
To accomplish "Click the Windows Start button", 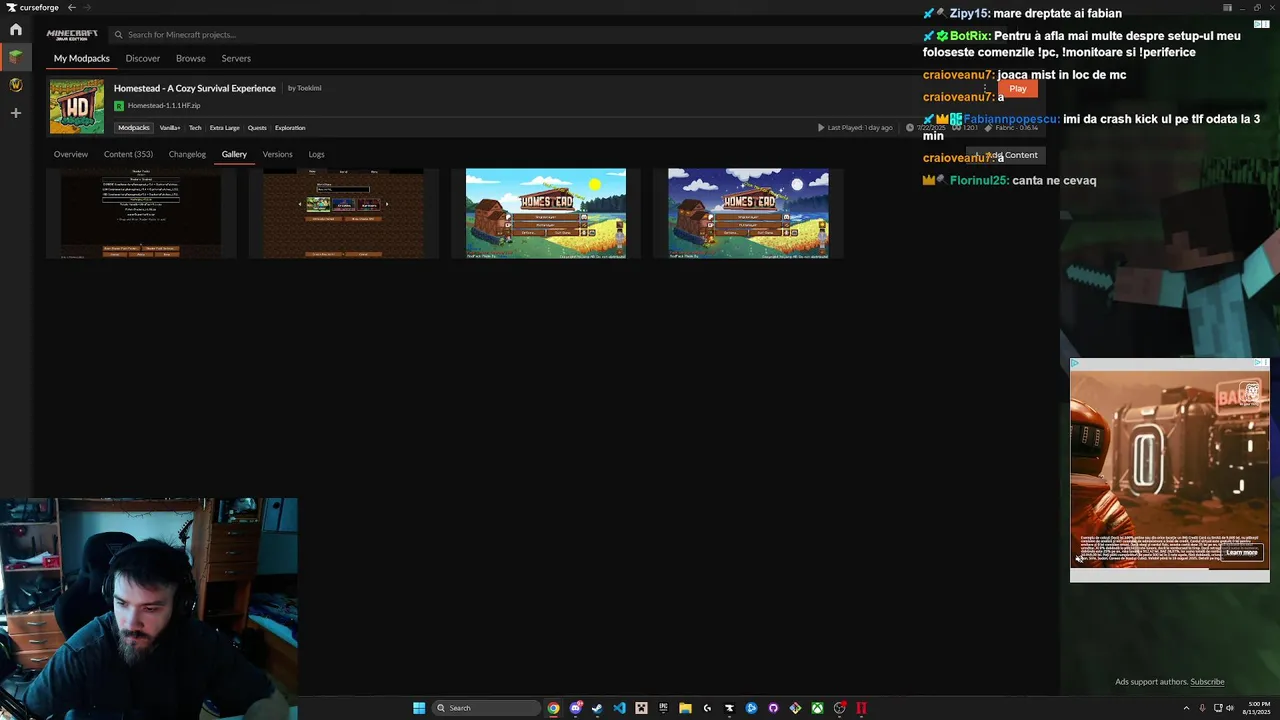I will 419,708.
